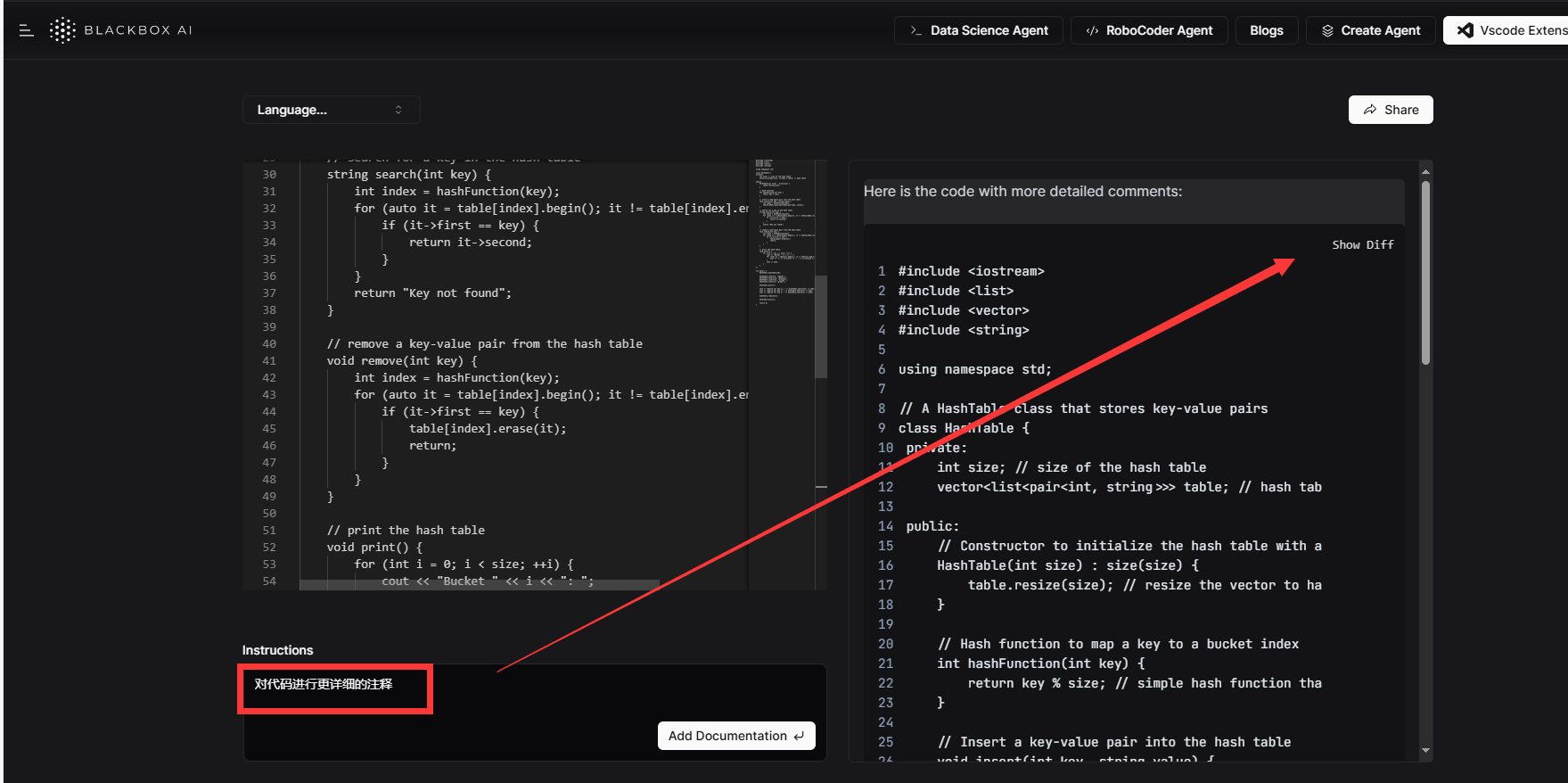Click the VS Code logo icon

pyautogui.click(x=1465, y=30)
